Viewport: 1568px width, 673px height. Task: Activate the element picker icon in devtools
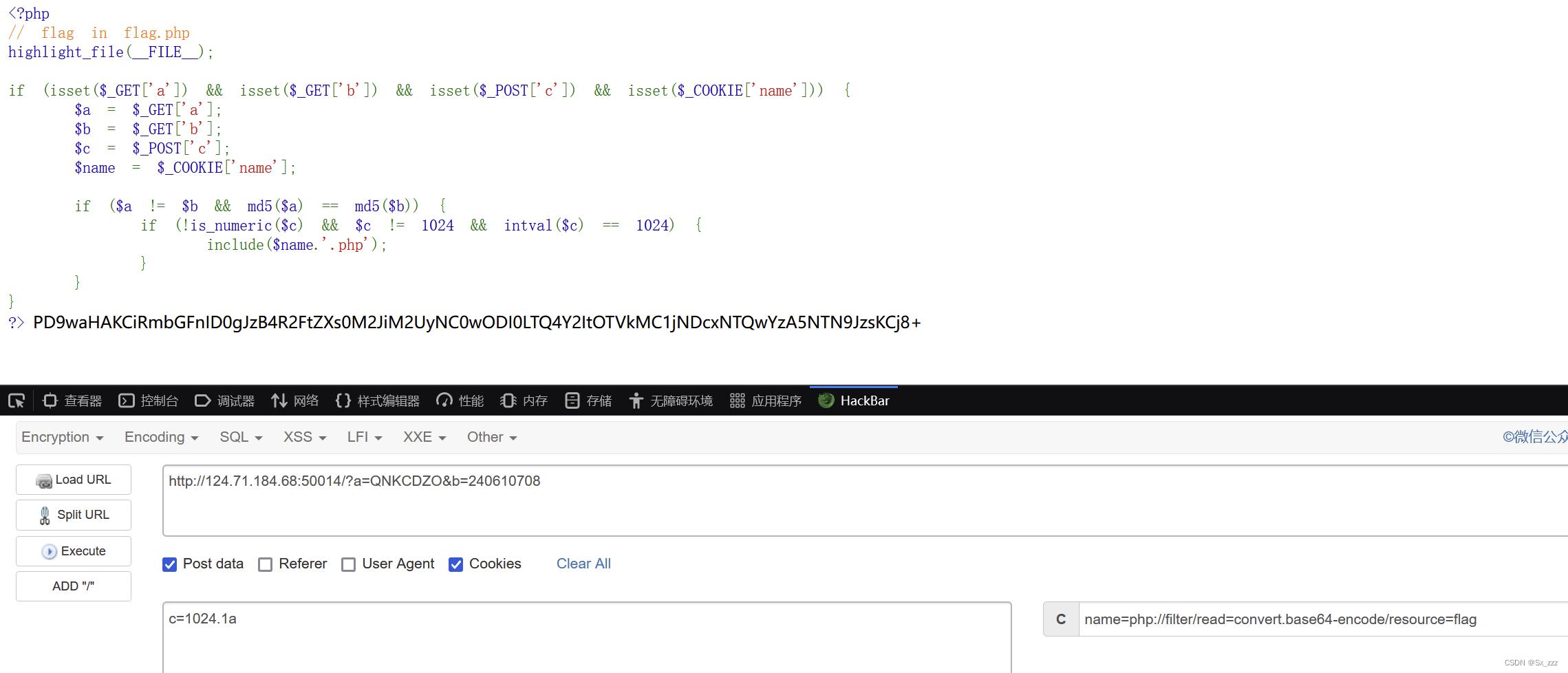17,400
